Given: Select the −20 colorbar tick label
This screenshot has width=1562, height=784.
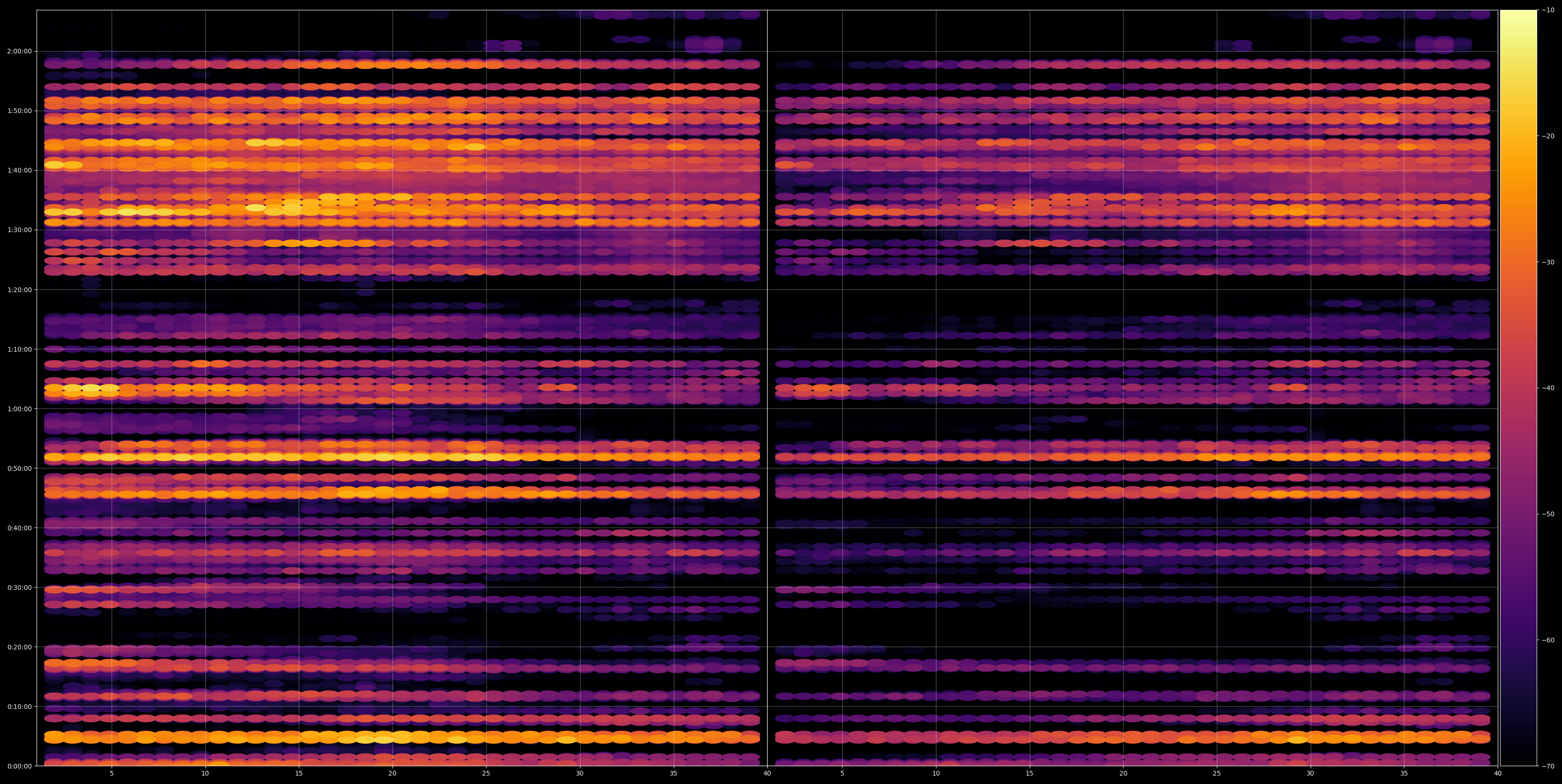Looking at the screenshot, I should [x=1548, y=136].
